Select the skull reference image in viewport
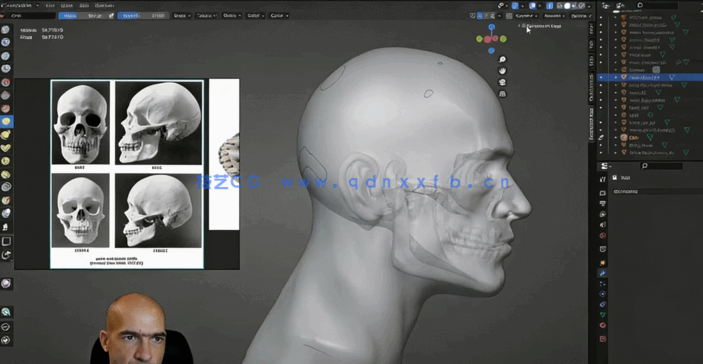The image size is (703, 364). (x=127, y=174)
